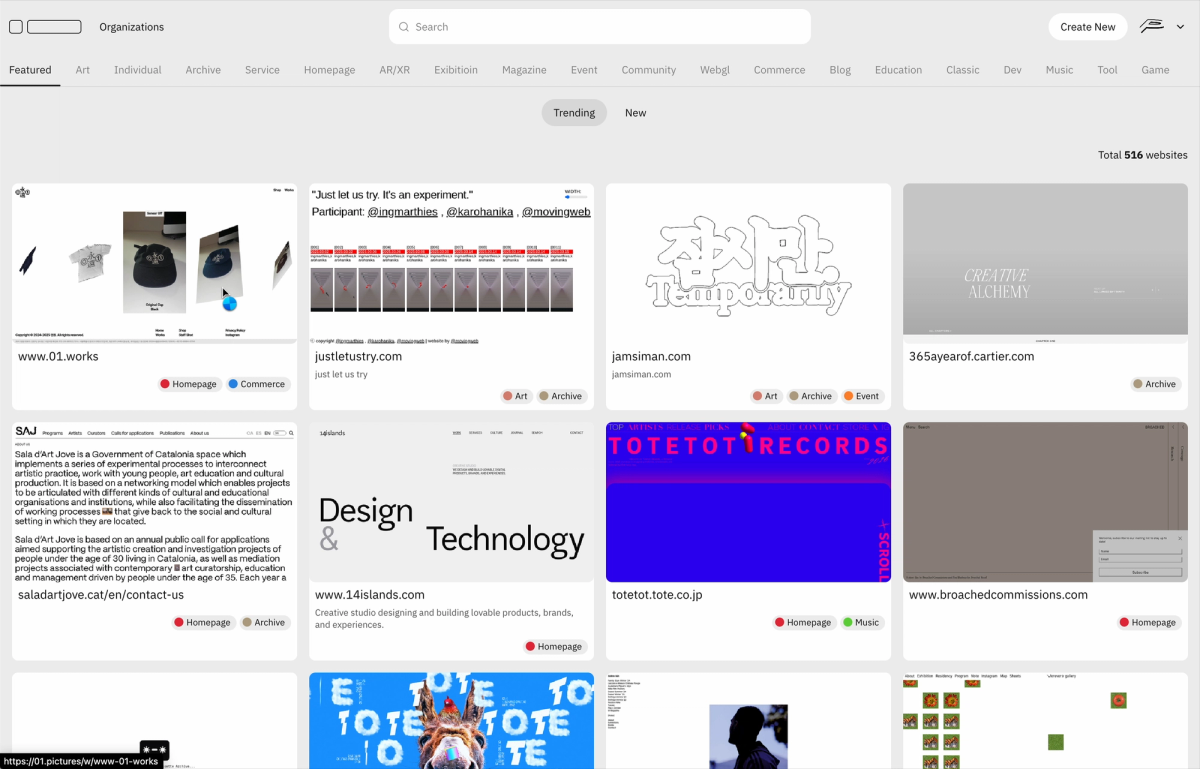Open the broachedcommissions preview image
This screenshot has height=769, width=1200.
(x=1045, y=502)
